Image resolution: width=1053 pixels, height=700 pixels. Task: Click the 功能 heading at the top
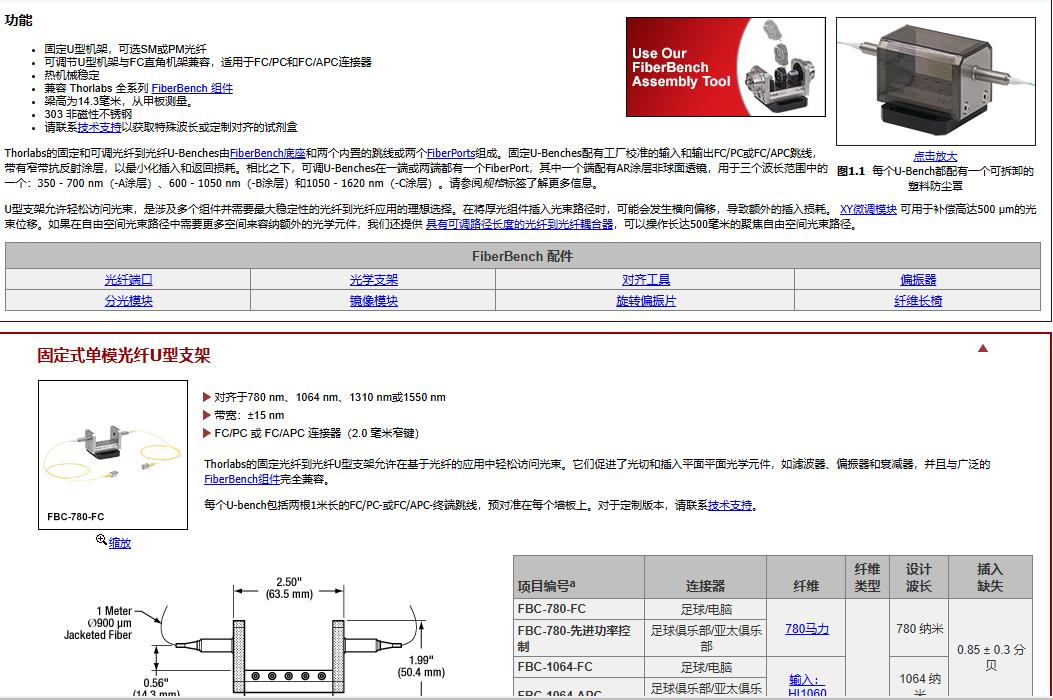tap(18, 20)
